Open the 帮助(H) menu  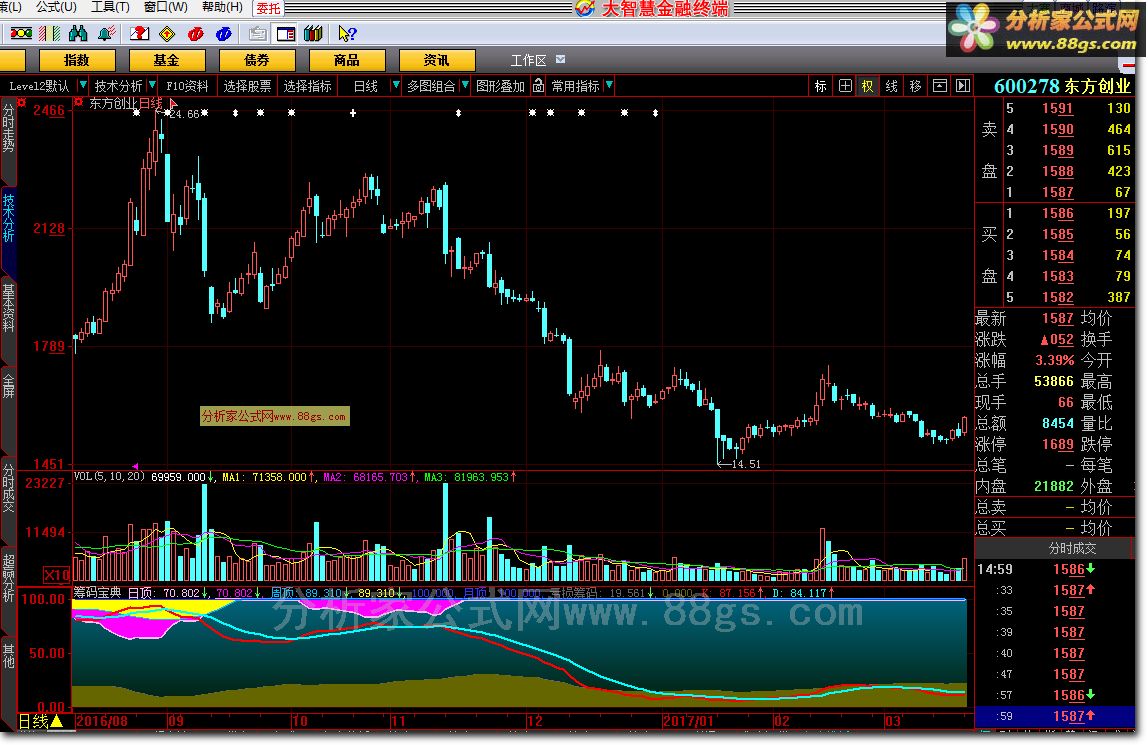tap(222, 7)
